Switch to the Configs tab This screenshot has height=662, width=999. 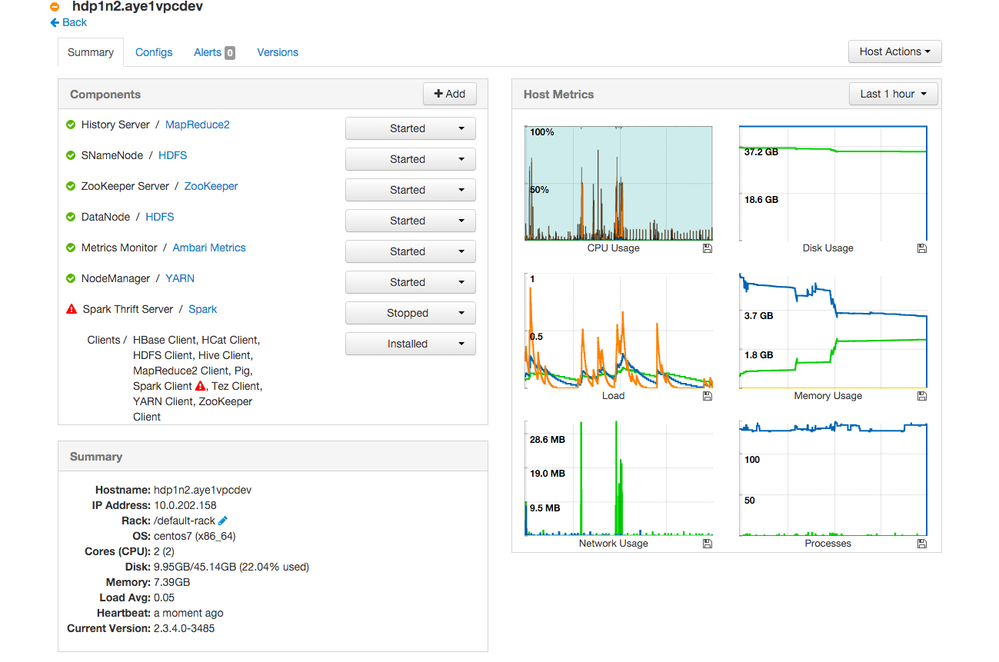coord(154,52)
